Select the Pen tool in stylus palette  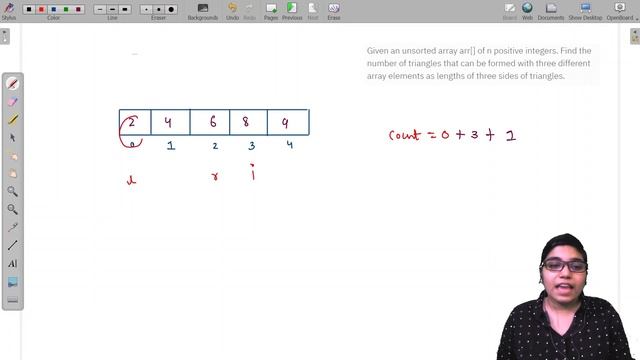coord(13,84)
